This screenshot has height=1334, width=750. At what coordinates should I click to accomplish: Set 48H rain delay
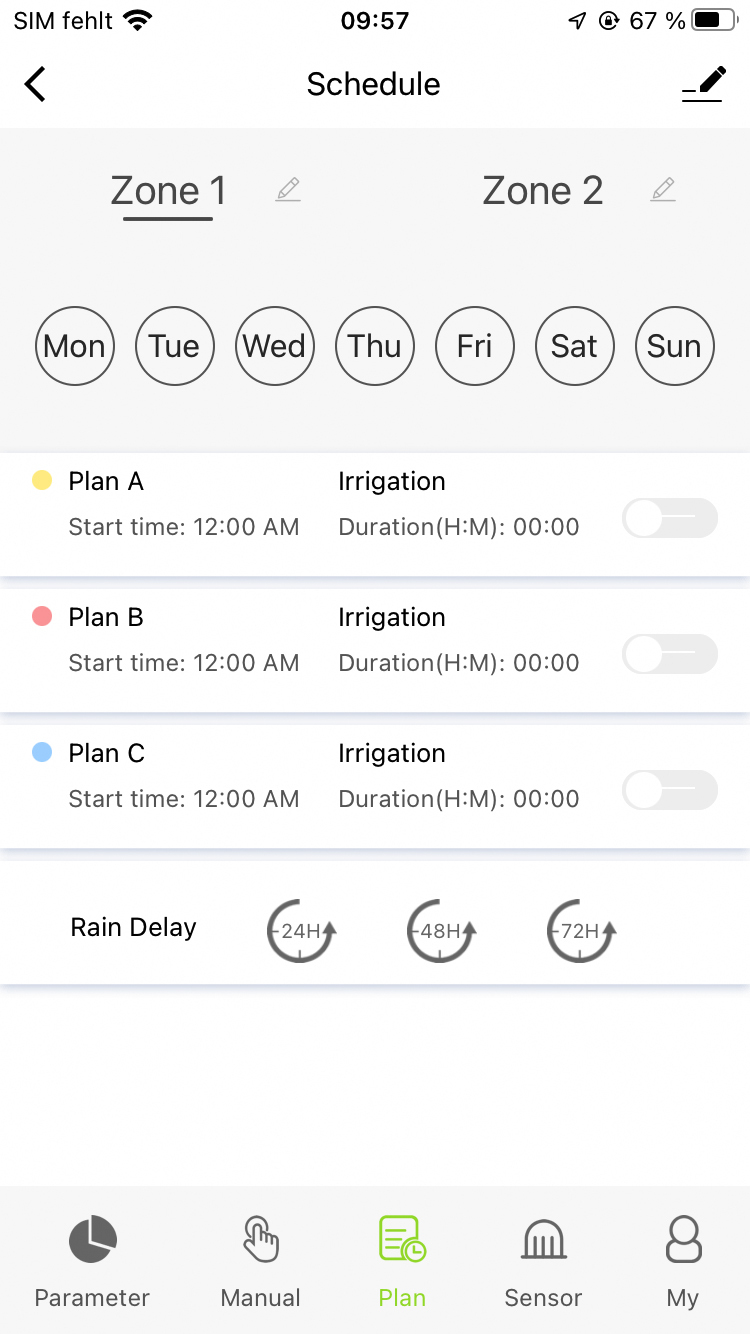pyautogui.click(x=441, y=931)
